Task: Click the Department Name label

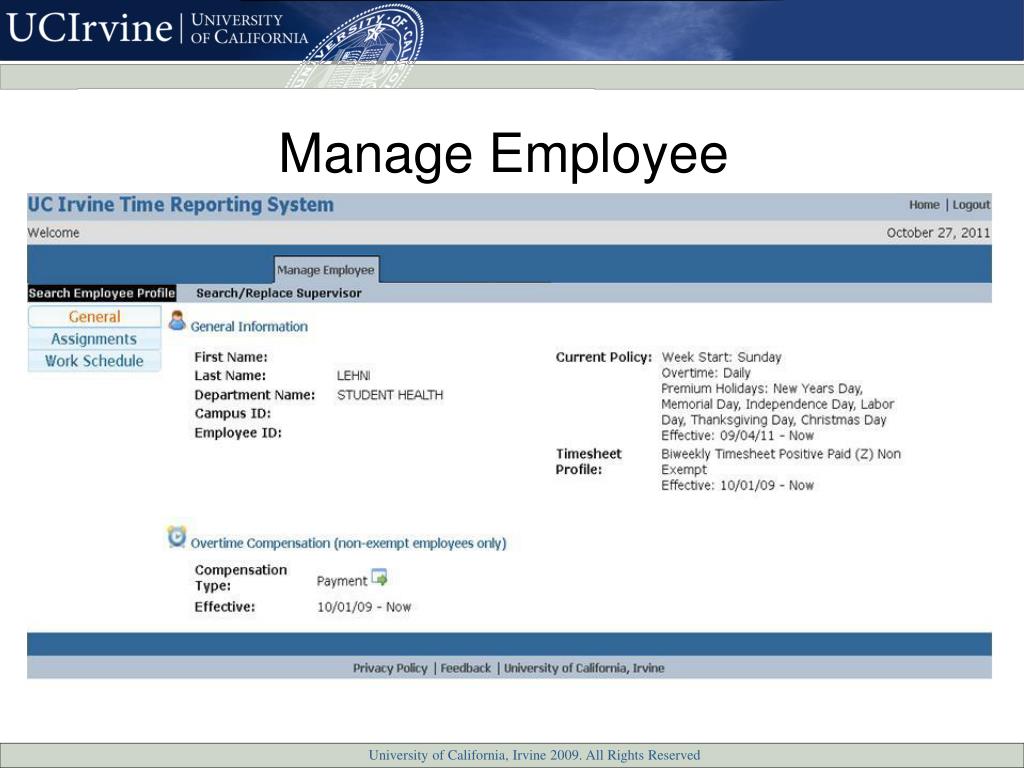Action: click(x=255, y=395)
